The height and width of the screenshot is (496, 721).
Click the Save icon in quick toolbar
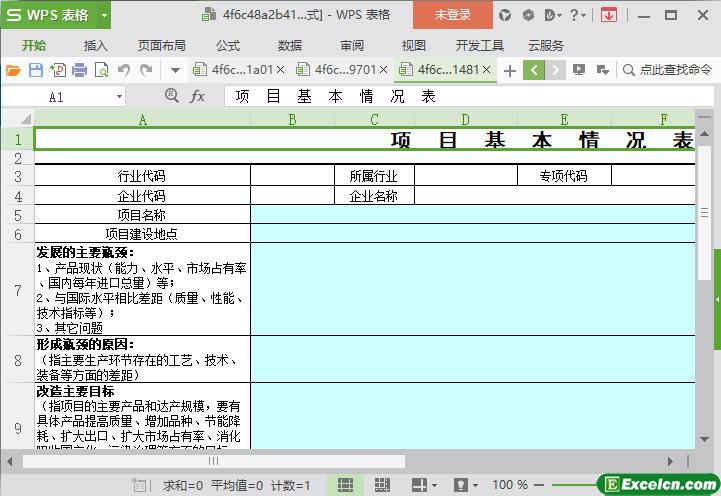point(35,70)
